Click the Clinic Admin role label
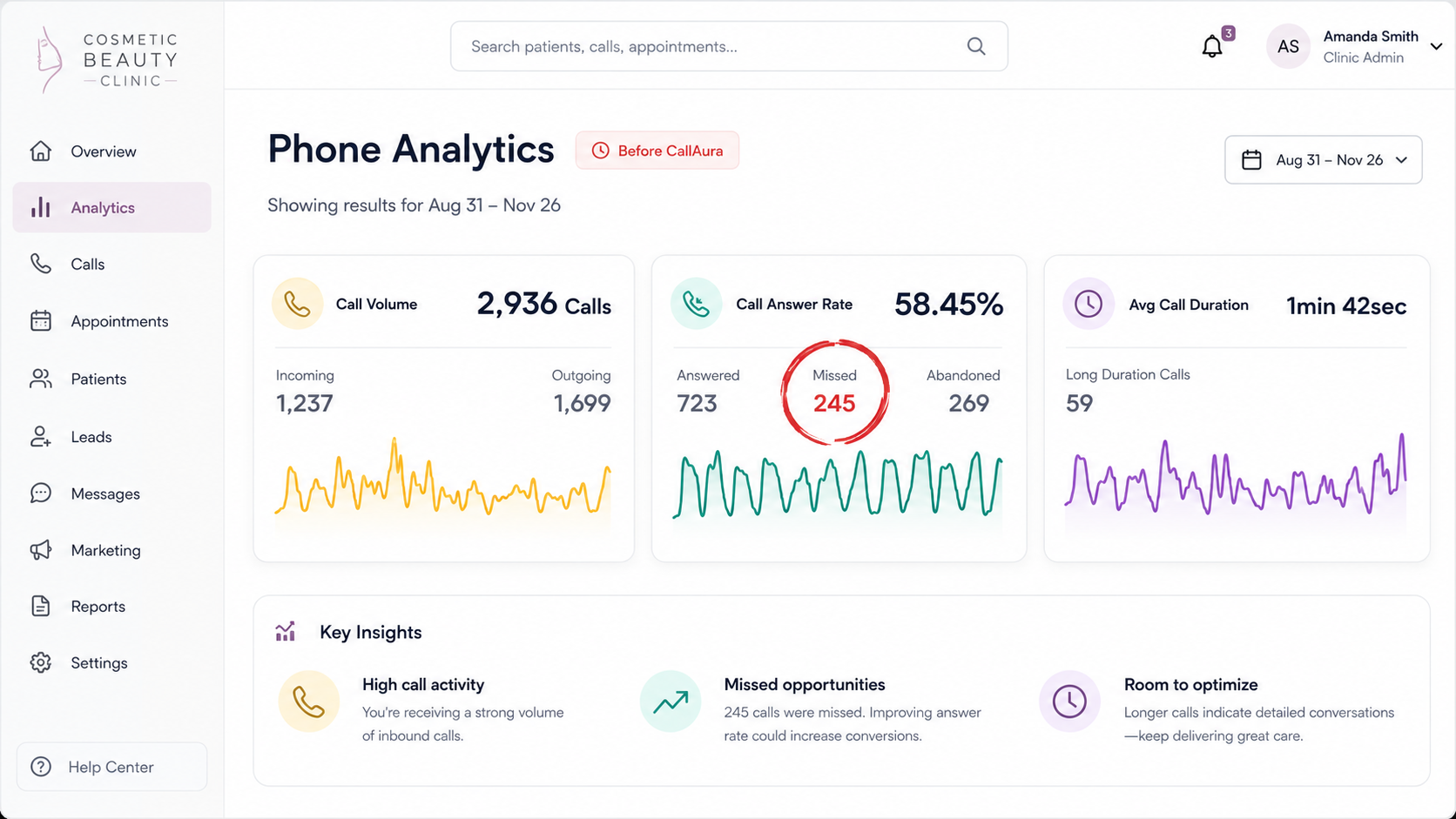 coord(1364,57)
